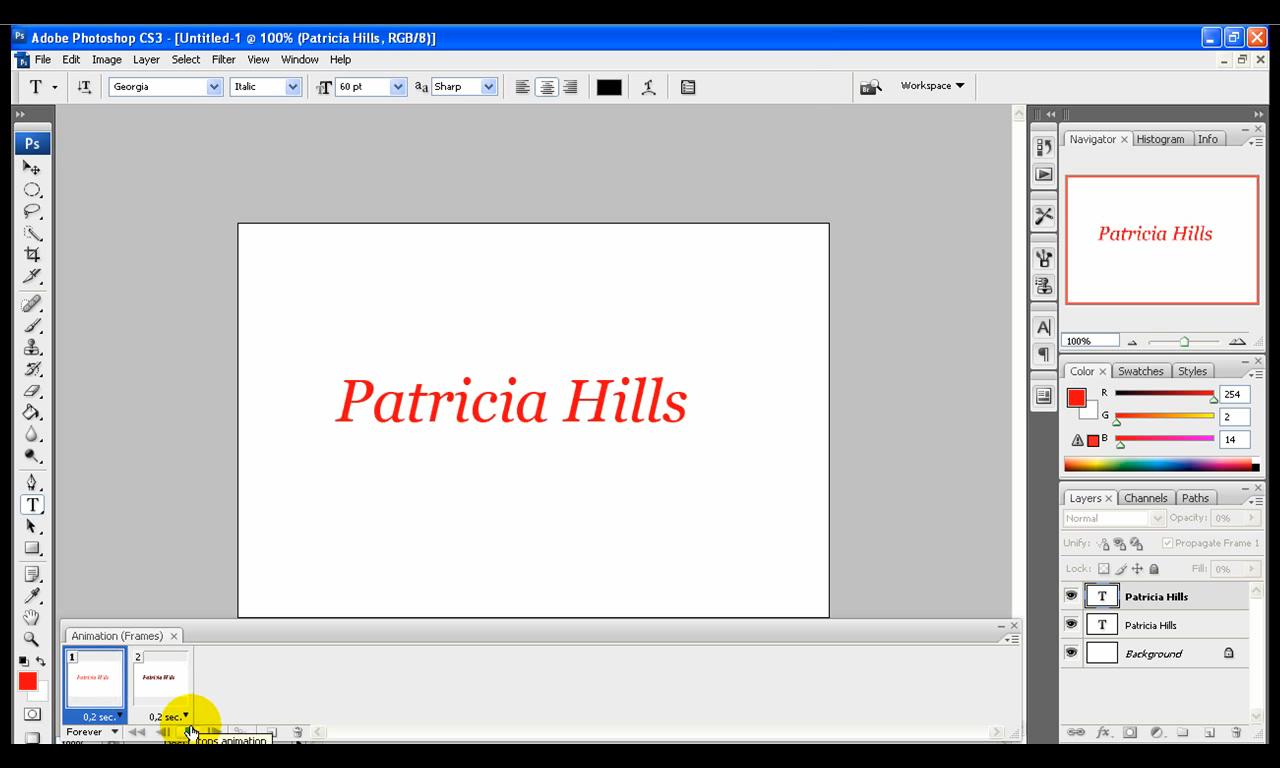Switch to the Channels tab
Viewport: 1280px width, 768px height.
(1145, 498)
